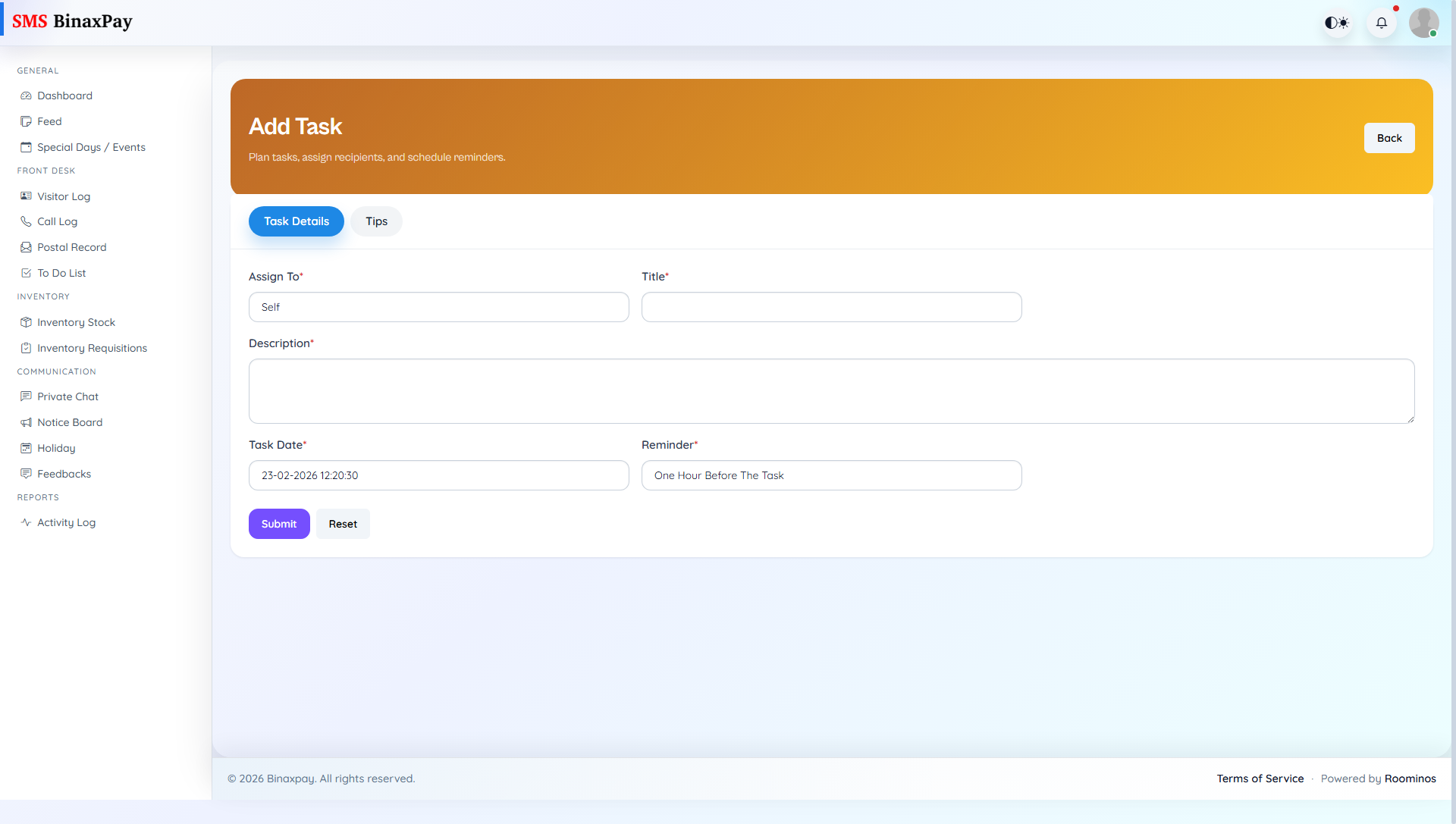Image resolution: width=1456 pixels, height=824 pixels.
Task: Open the Activity Log report
Action: coord(65,522)
